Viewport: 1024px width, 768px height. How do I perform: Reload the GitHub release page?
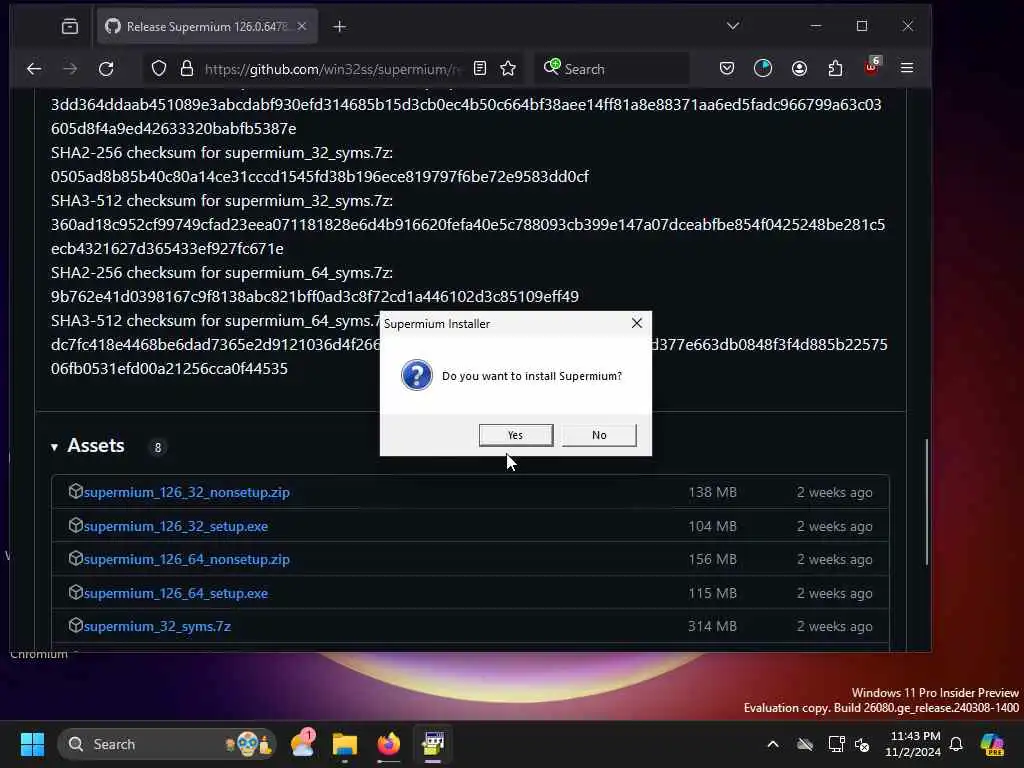[x=106, y=69]
